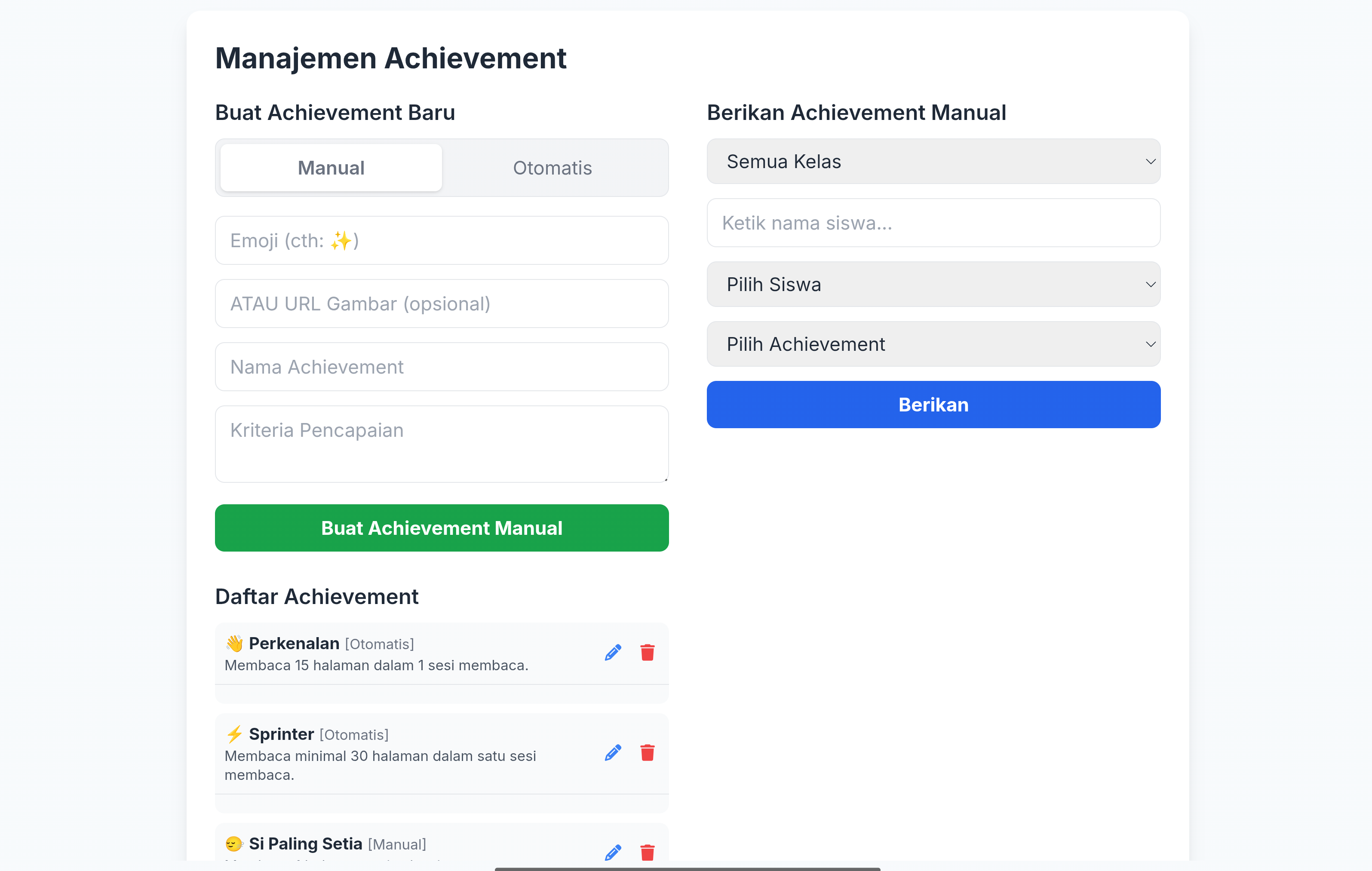This screenshot has width=1372, height=871.
Task: Click the Nama Achievement field
Action: coord(442,367)
